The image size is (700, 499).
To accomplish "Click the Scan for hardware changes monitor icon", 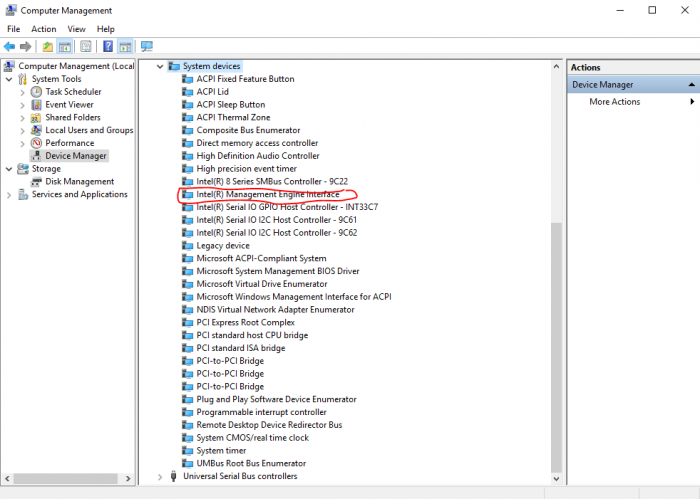I will (147, 46).
